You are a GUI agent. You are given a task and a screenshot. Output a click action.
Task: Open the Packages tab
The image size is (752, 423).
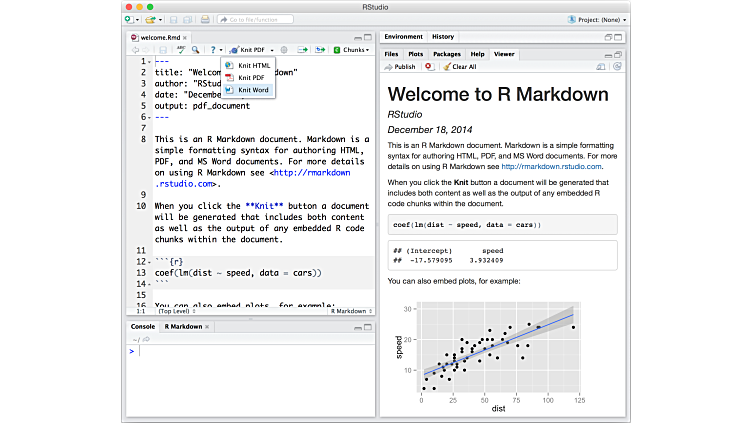(x=447, y=53)
